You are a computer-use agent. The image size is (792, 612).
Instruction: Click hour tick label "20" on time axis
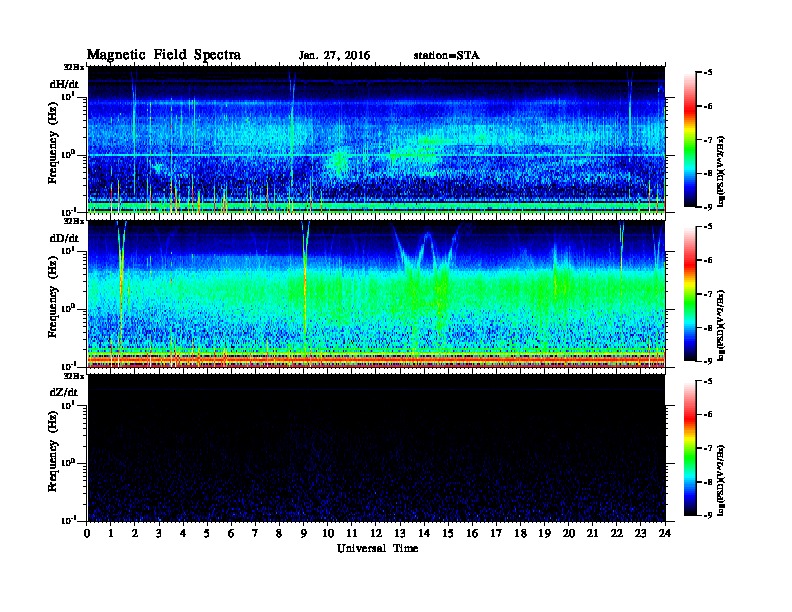[x=569, y=534]
